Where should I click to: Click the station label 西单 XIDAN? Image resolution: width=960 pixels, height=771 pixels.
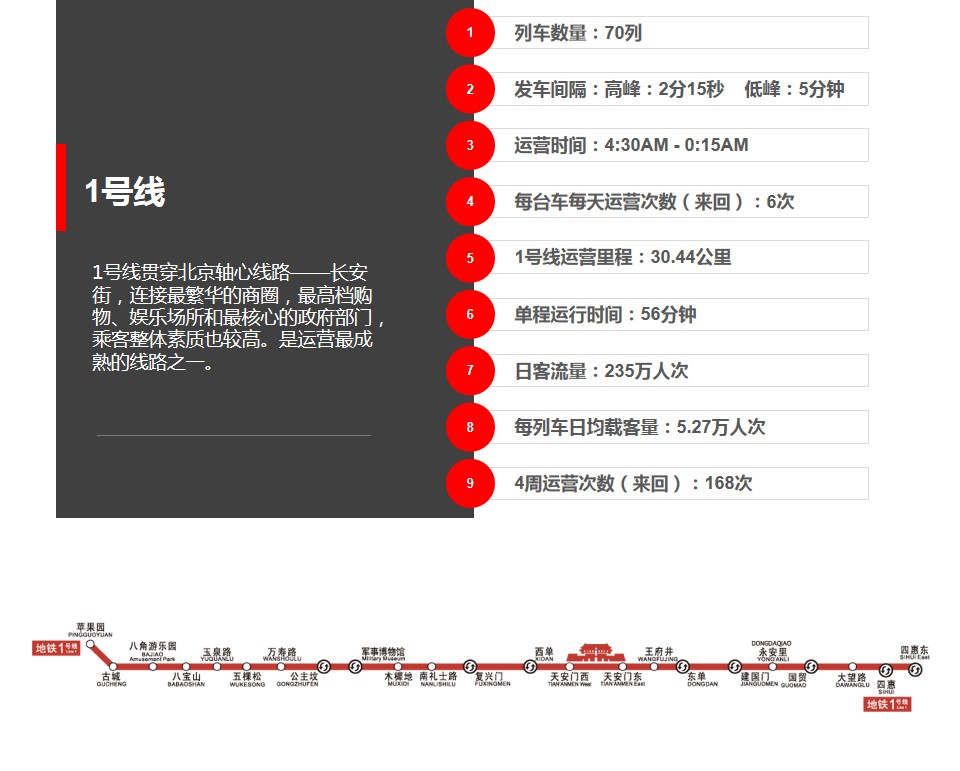pyautogui.click(x=544, y=655)
